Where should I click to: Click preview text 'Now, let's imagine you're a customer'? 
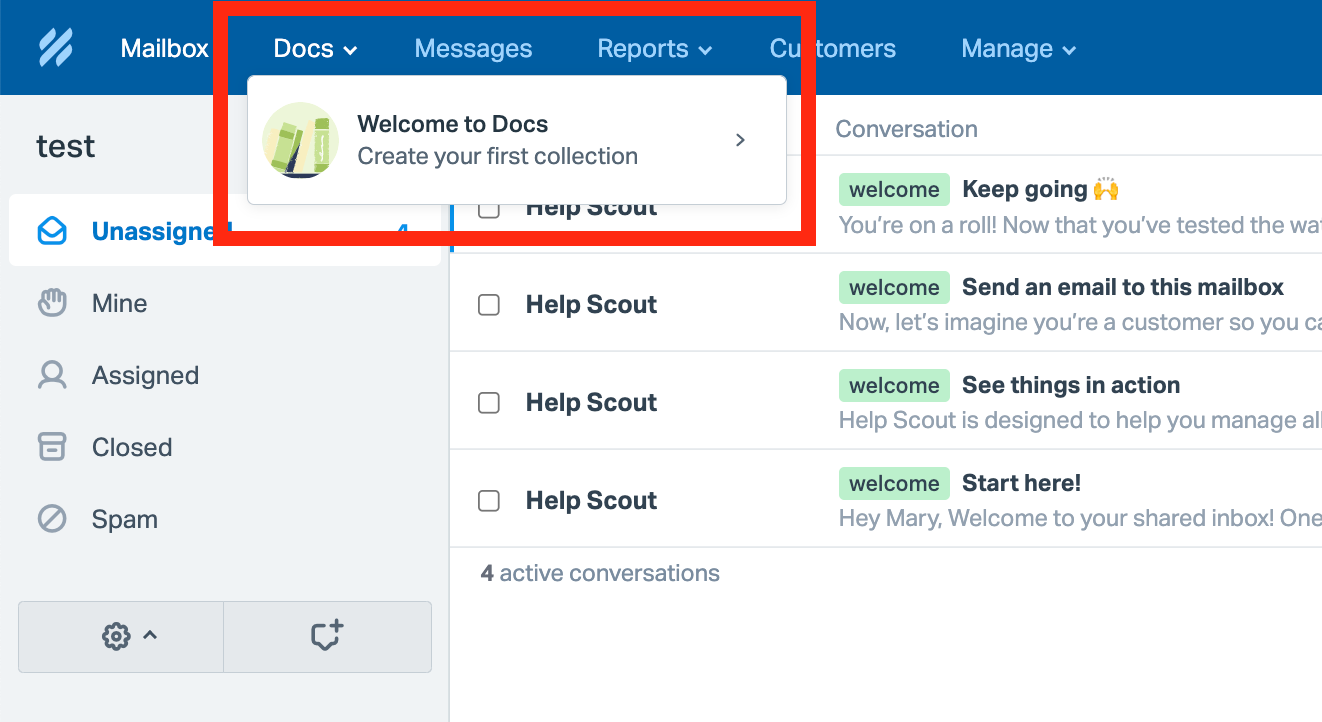pyautogui.click(x=1080, y=322)
